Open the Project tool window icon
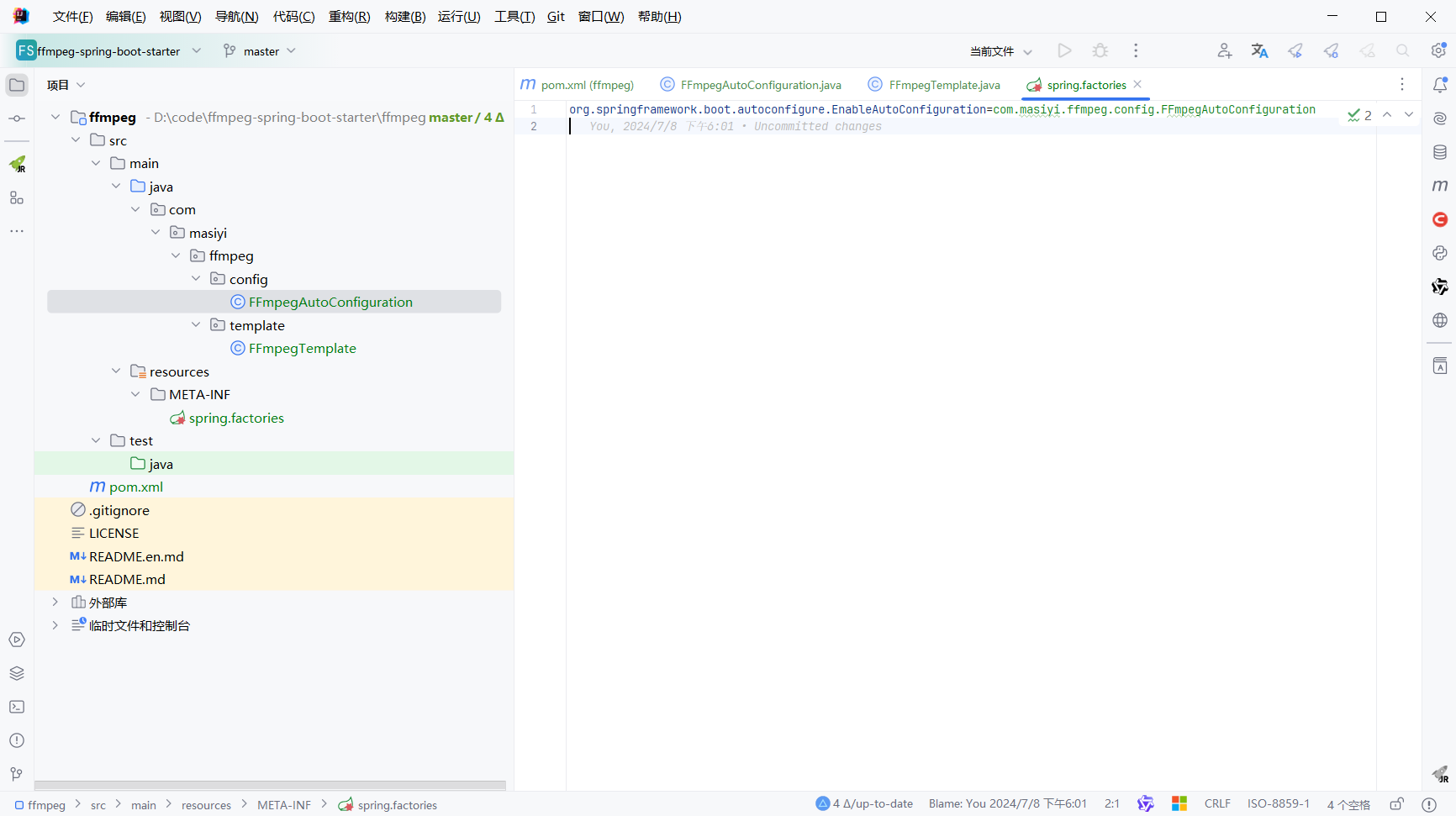1456x816 pixels. (17, 85)
